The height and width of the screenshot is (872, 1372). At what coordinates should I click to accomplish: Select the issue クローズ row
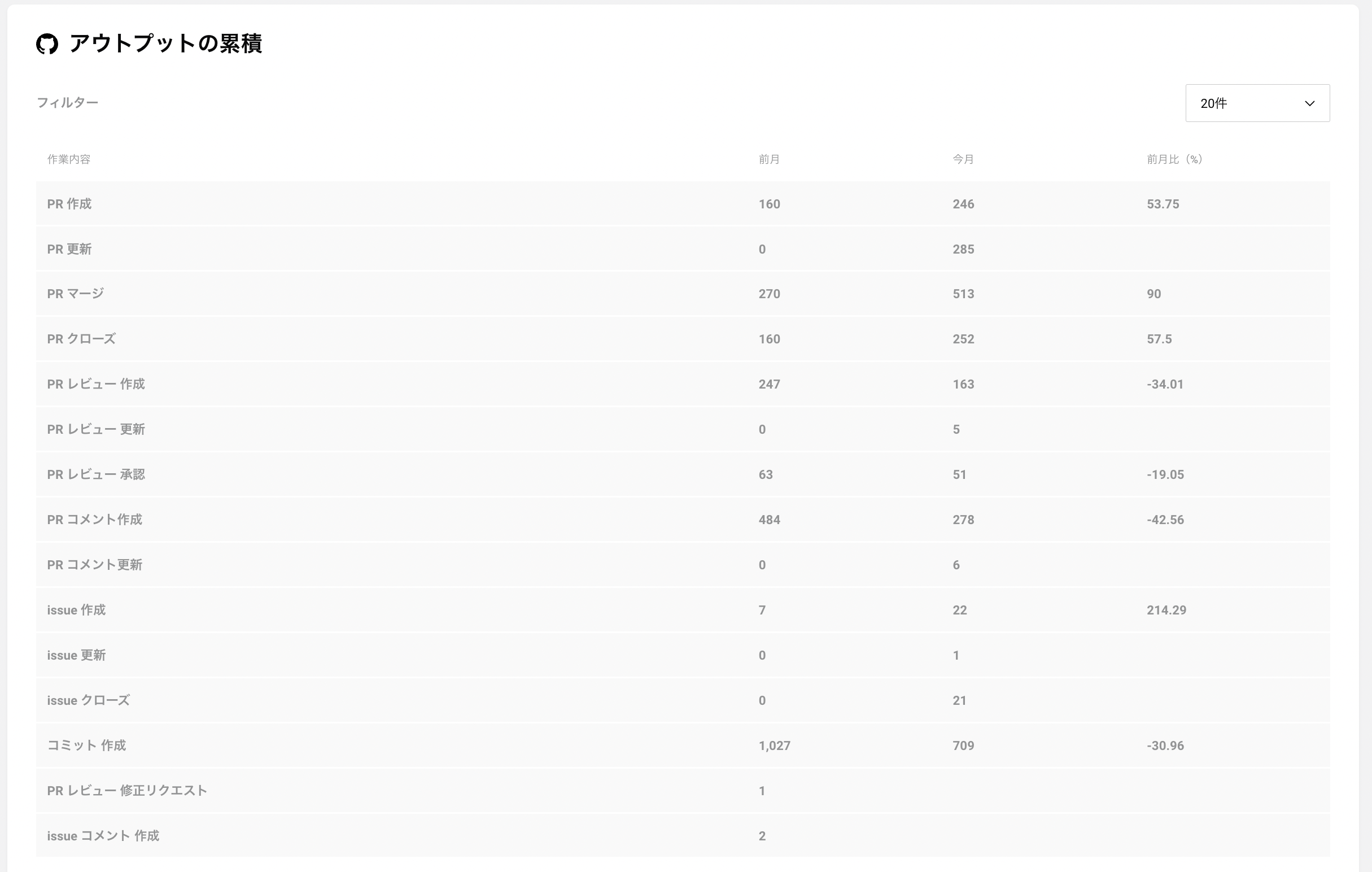[683, 700]
